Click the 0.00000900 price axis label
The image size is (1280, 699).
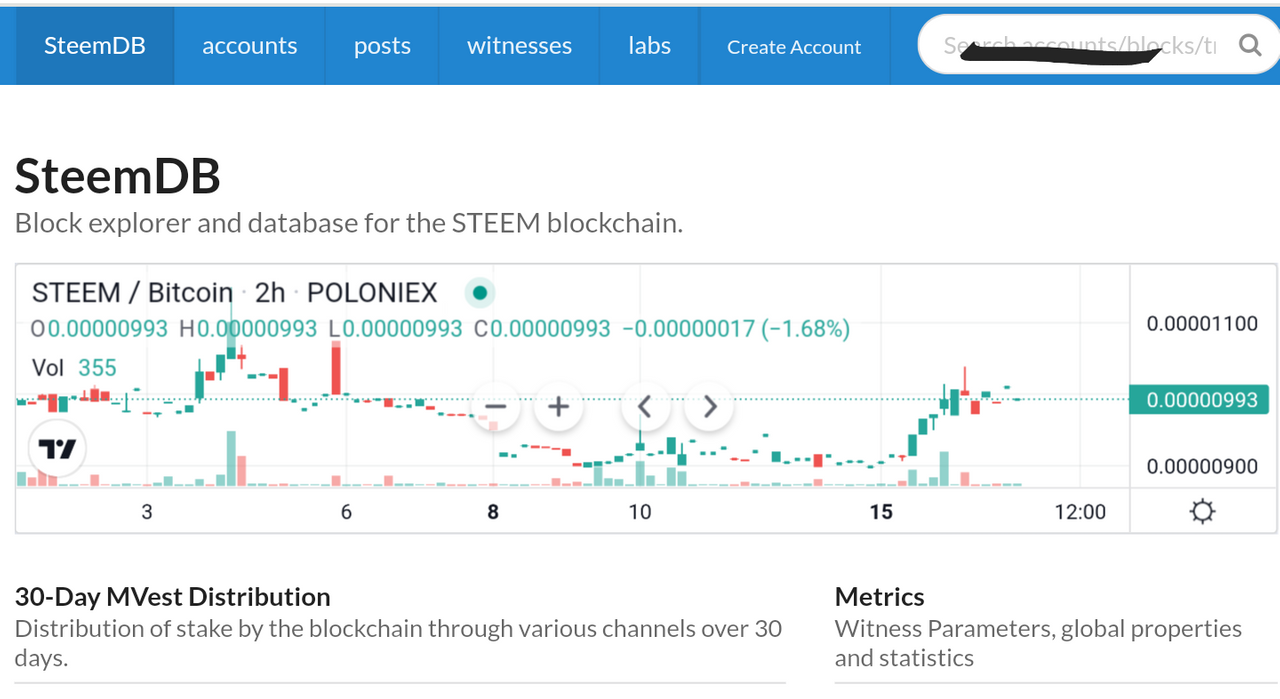[x=1202, y=466]
